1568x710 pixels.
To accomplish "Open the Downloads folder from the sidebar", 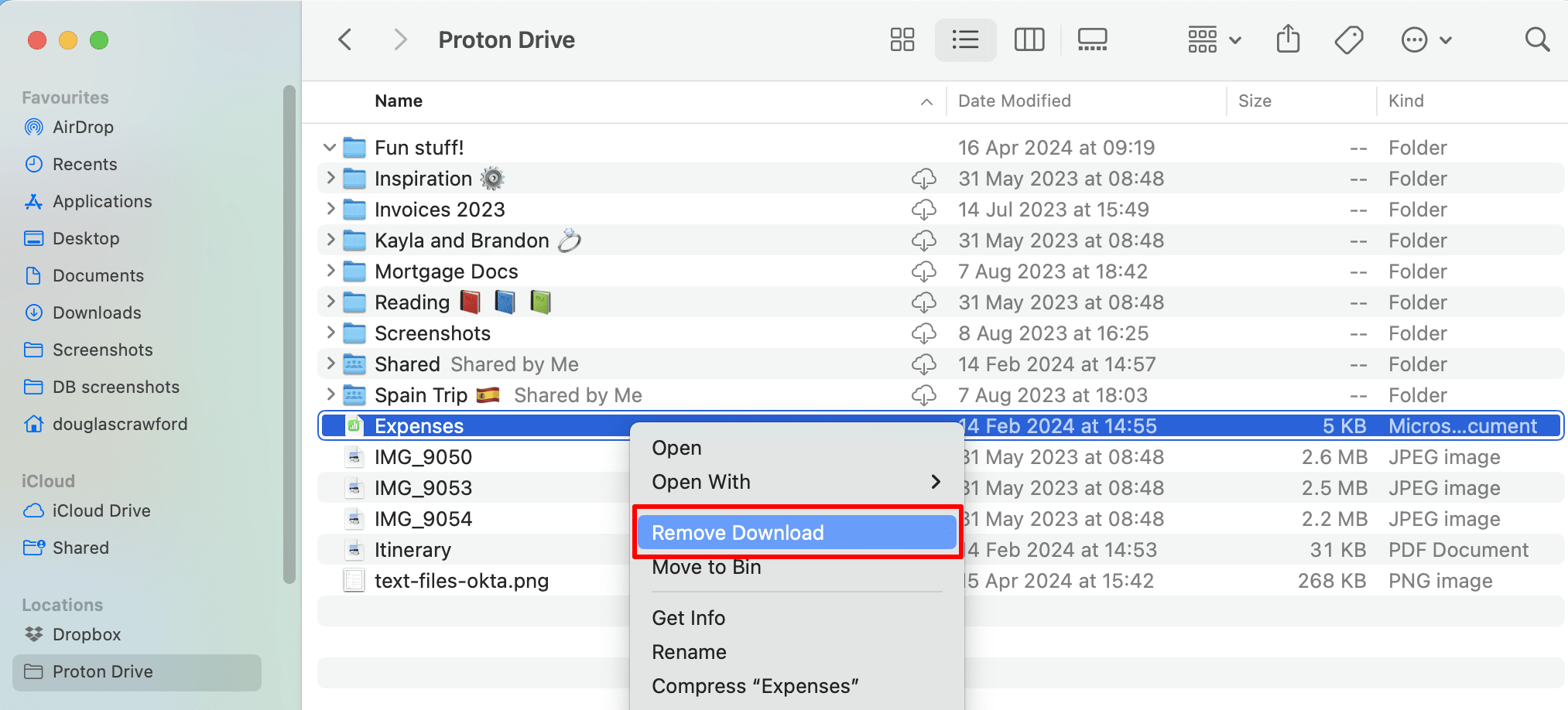I will point(96,312).
